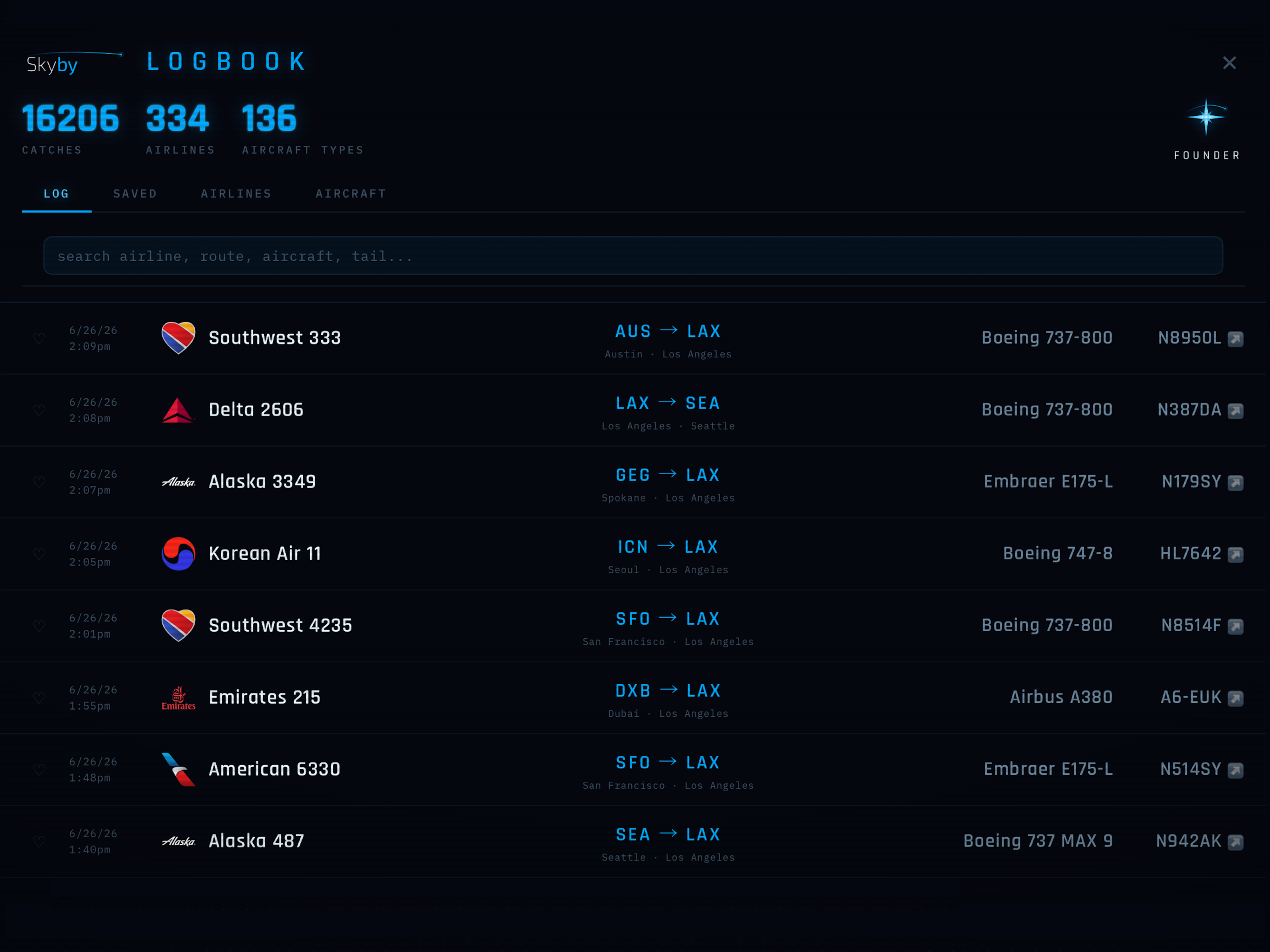The height and width of the screenshot is (952, 1270).
Task: Select the Emirates 215 flight name
Action: coord(264,697)
